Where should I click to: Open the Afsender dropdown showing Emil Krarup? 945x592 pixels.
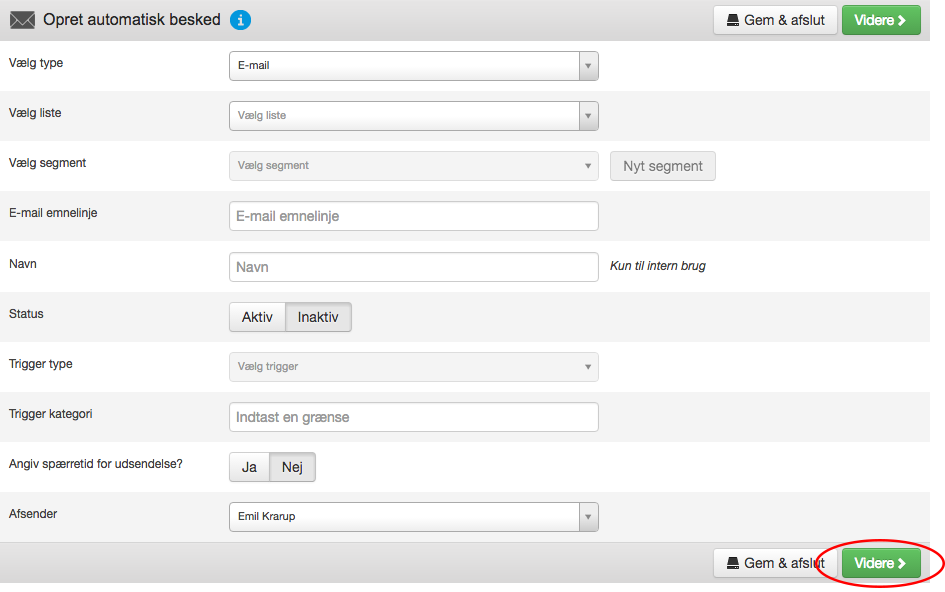tap(413, 517)
